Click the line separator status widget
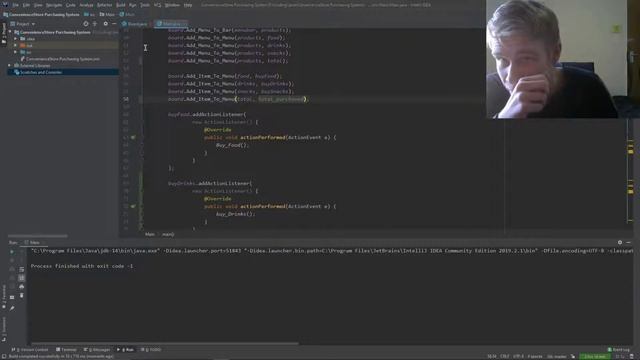The width and height of the screenshot is (640, 360). pyautogui.click(x=505, y=356)
